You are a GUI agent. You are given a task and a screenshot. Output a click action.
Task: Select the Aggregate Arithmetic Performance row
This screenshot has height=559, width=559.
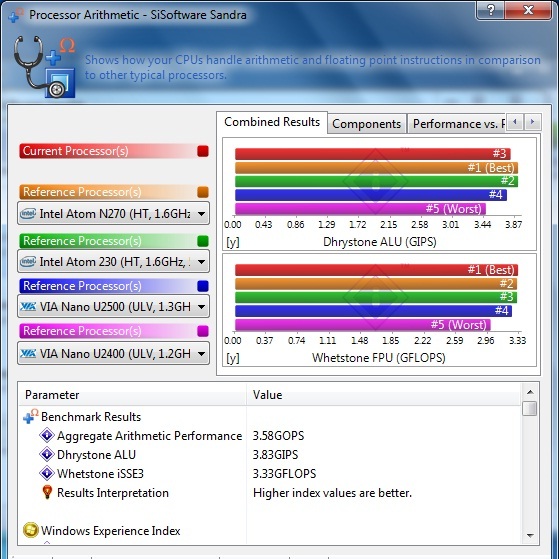coord(270,436)
